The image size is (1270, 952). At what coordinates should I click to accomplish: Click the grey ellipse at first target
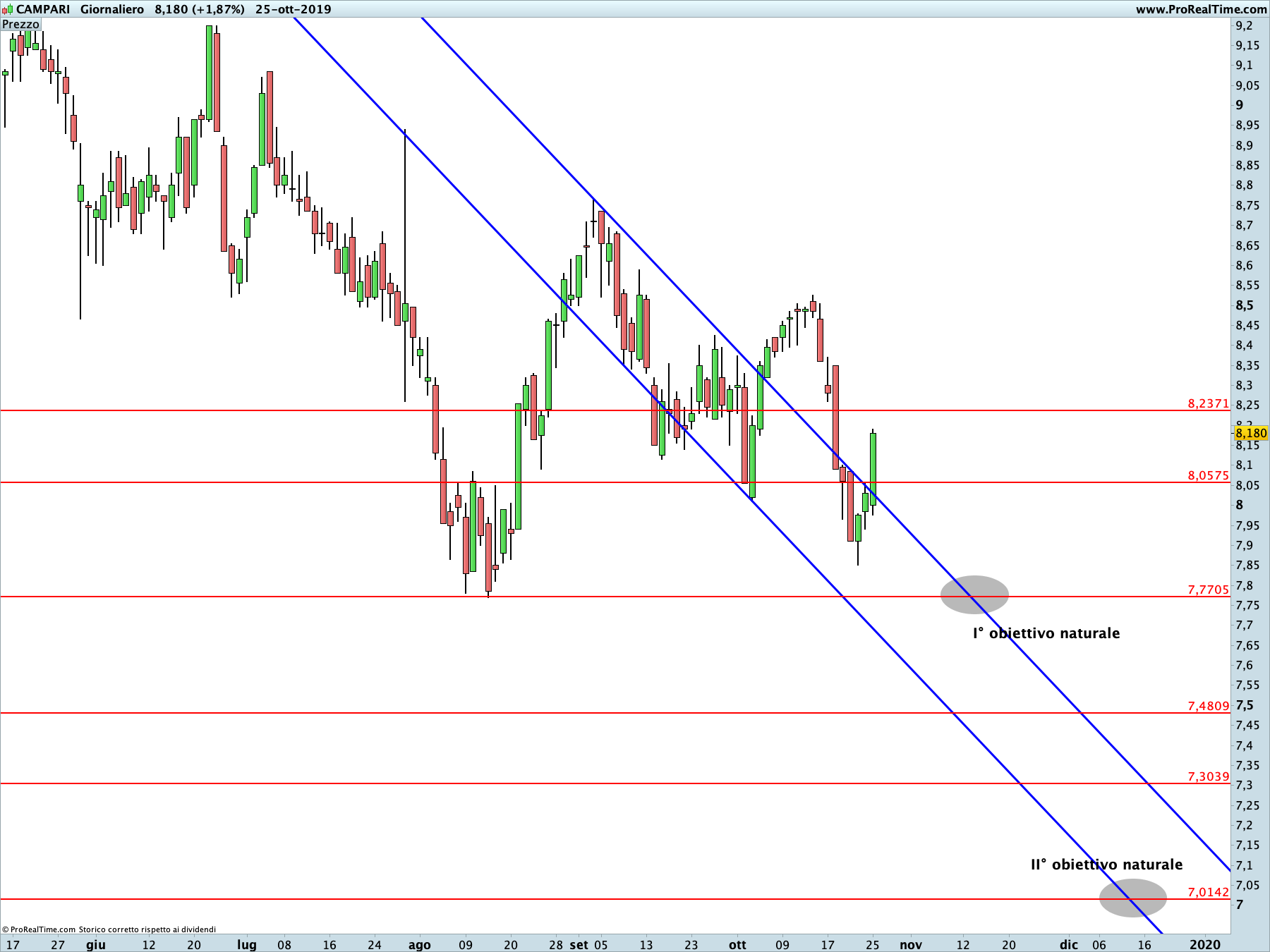tap(974, 594)
